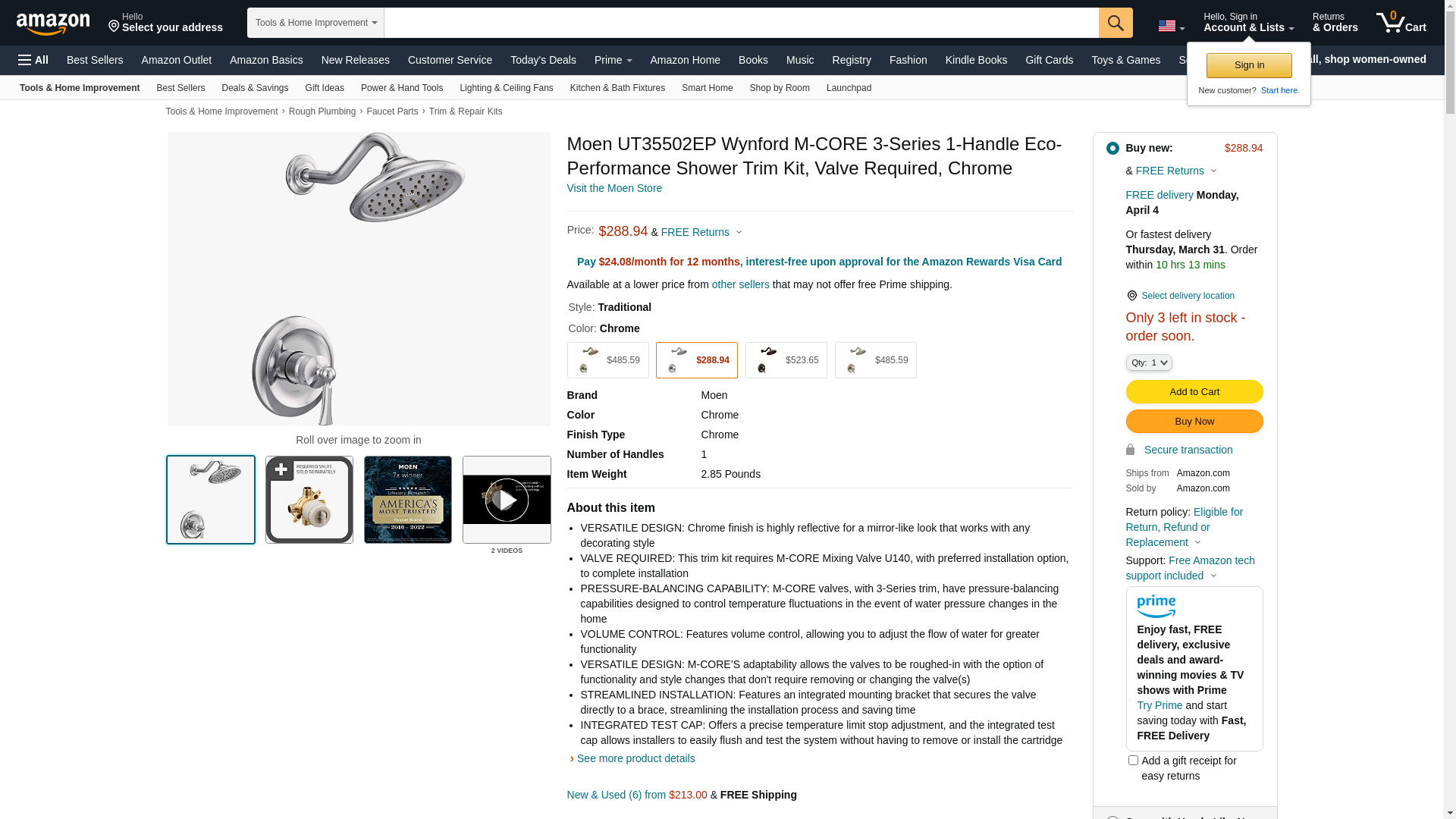
Task: Click the orange search magnifier button
Action: click(1116, 23)
